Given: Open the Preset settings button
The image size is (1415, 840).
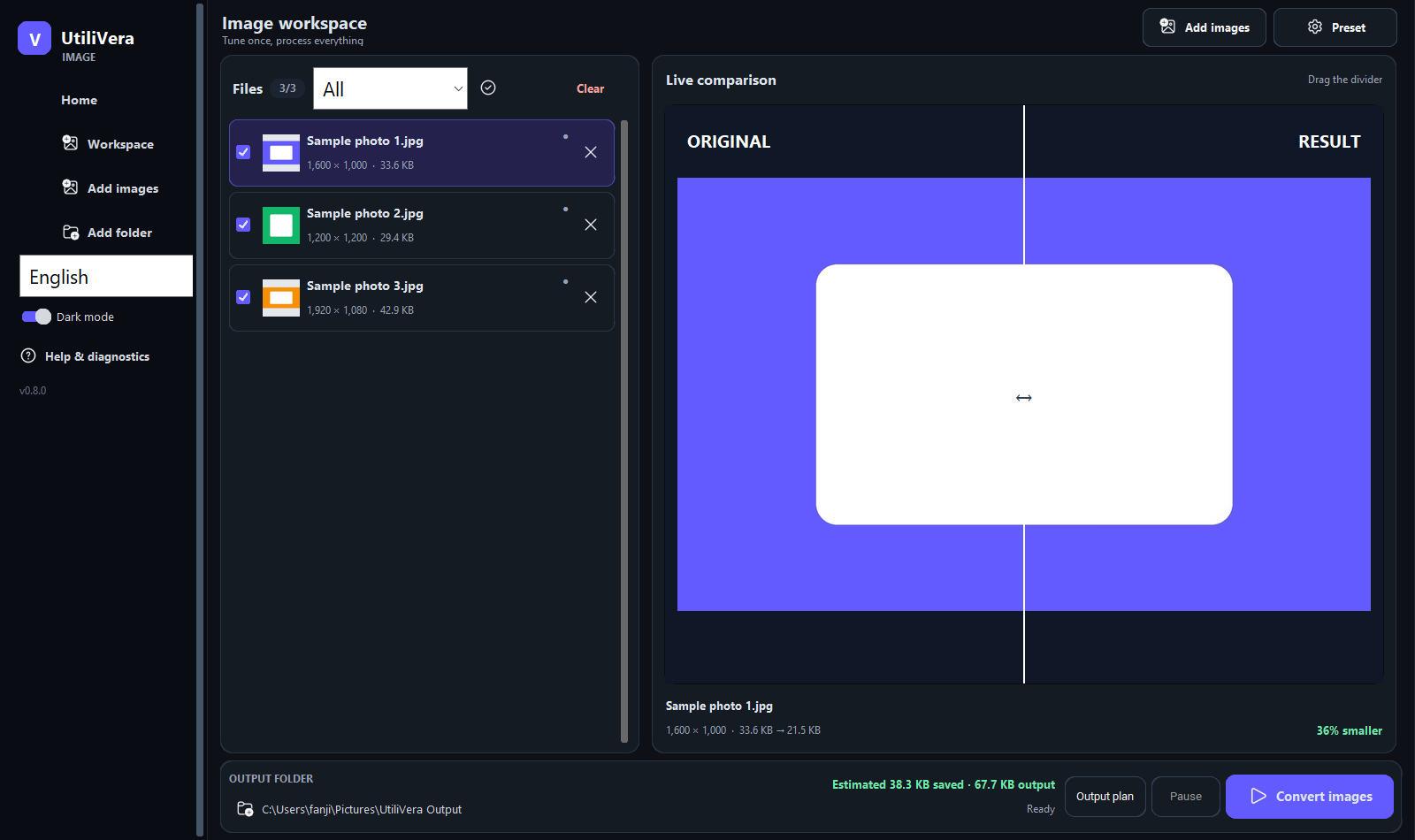Looking at the screenshot, I should [1335, 27].
